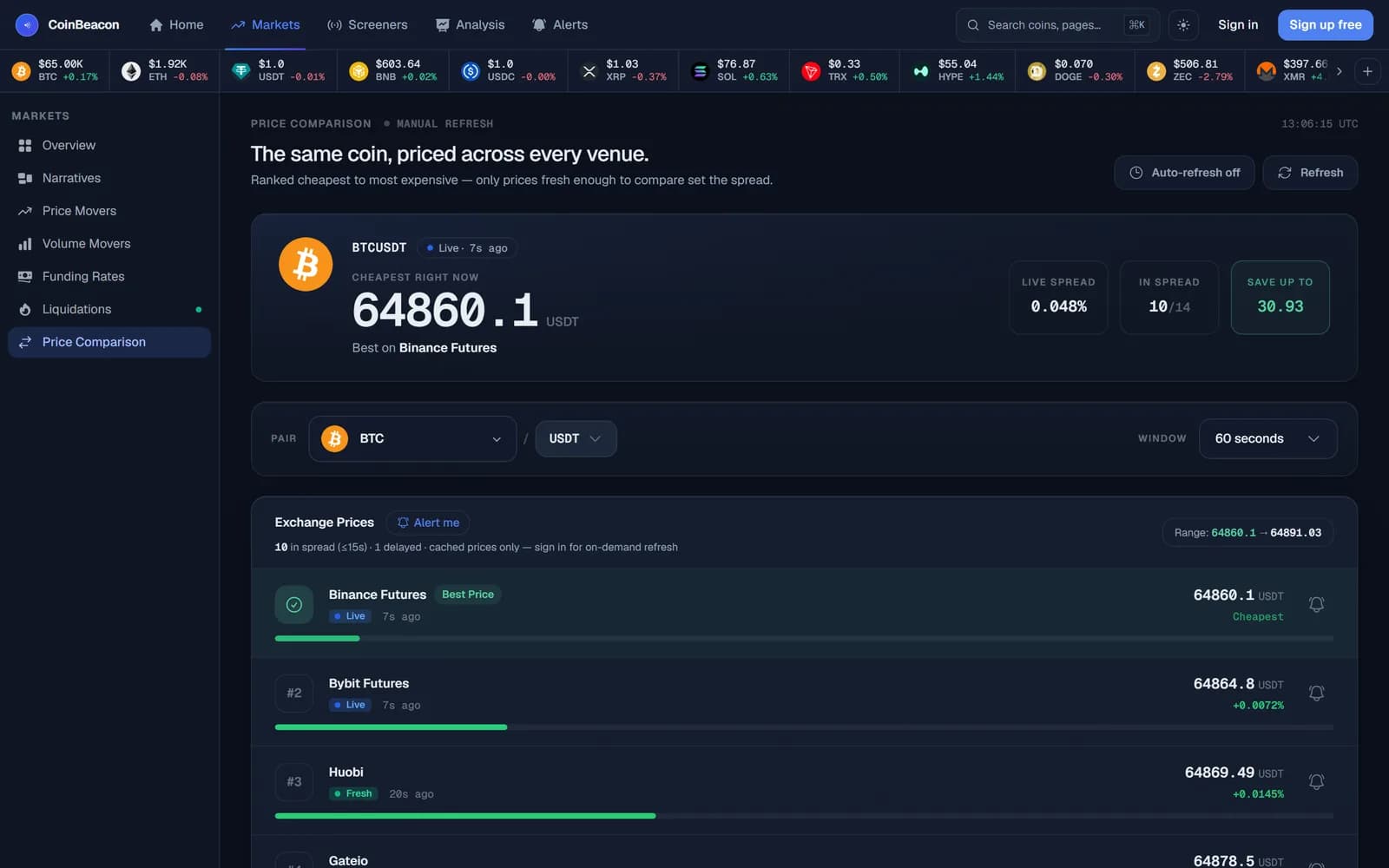Click the Save Up To 30.93 card
The height and width of the screenshot is (868, 1389).
(x=1280, y=297)
